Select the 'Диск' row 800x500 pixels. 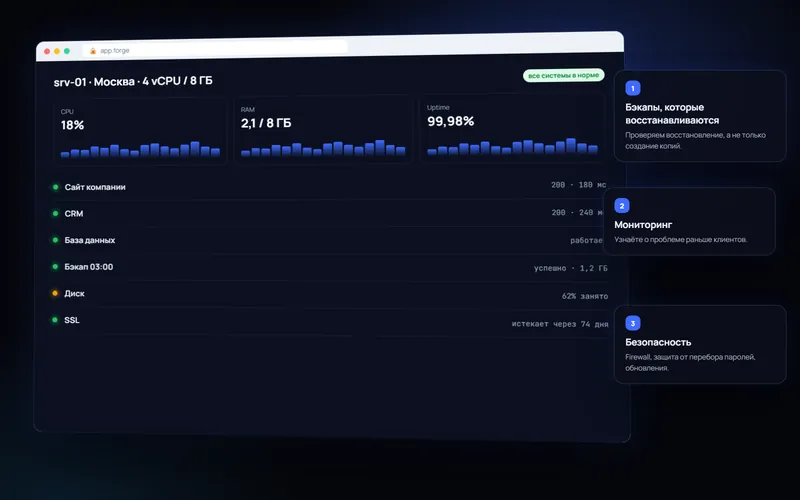pos(330,294)
